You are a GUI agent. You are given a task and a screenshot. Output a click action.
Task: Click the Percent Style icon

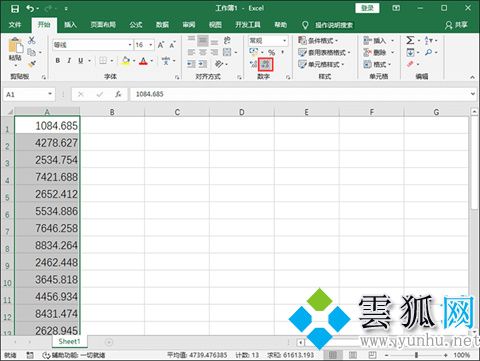272,52
